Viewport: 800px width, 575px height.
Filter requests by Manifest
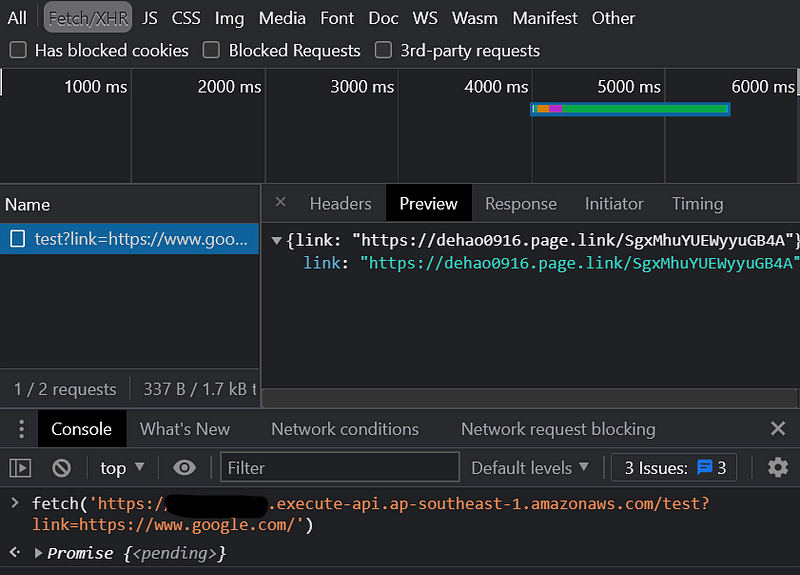click(545, 18)
